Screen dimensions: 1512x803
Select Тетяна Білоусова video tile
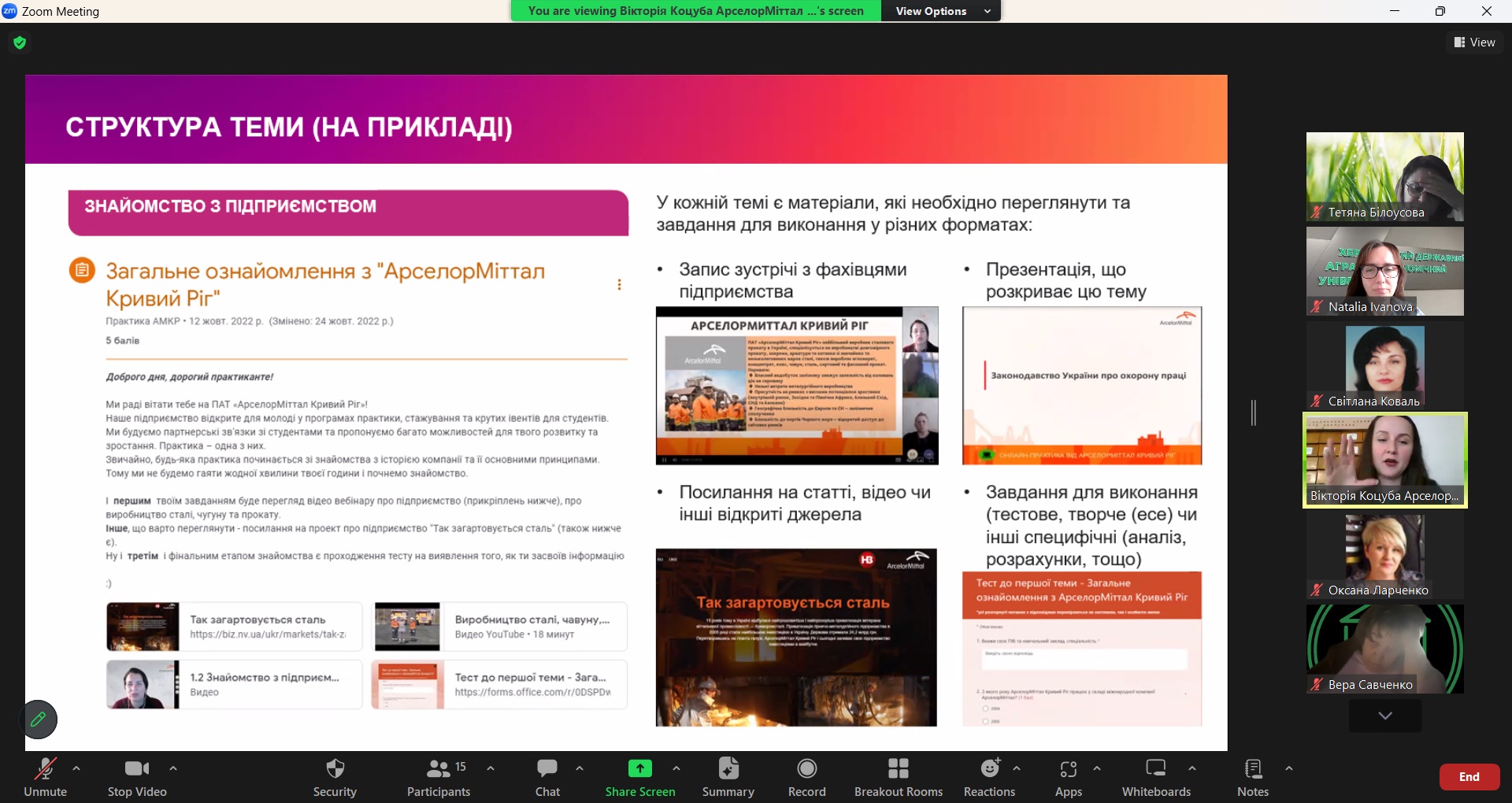[1385, 176]
